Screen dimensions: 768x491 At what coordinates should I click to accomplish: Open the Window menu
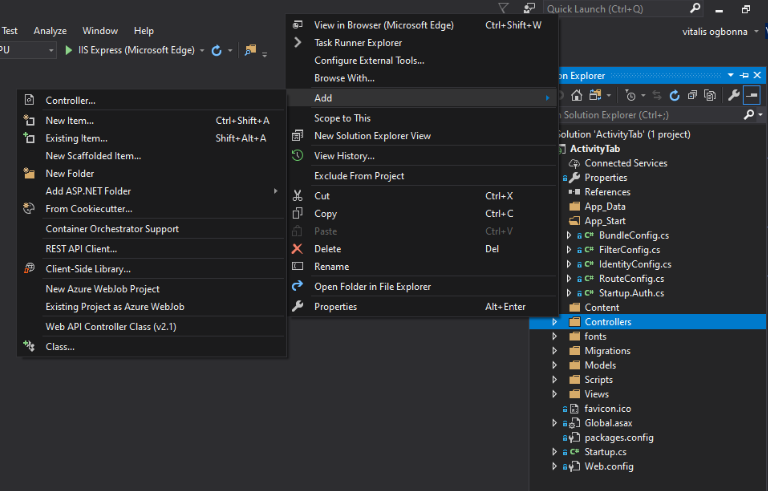pyautogui.click(x=100, y=31)
